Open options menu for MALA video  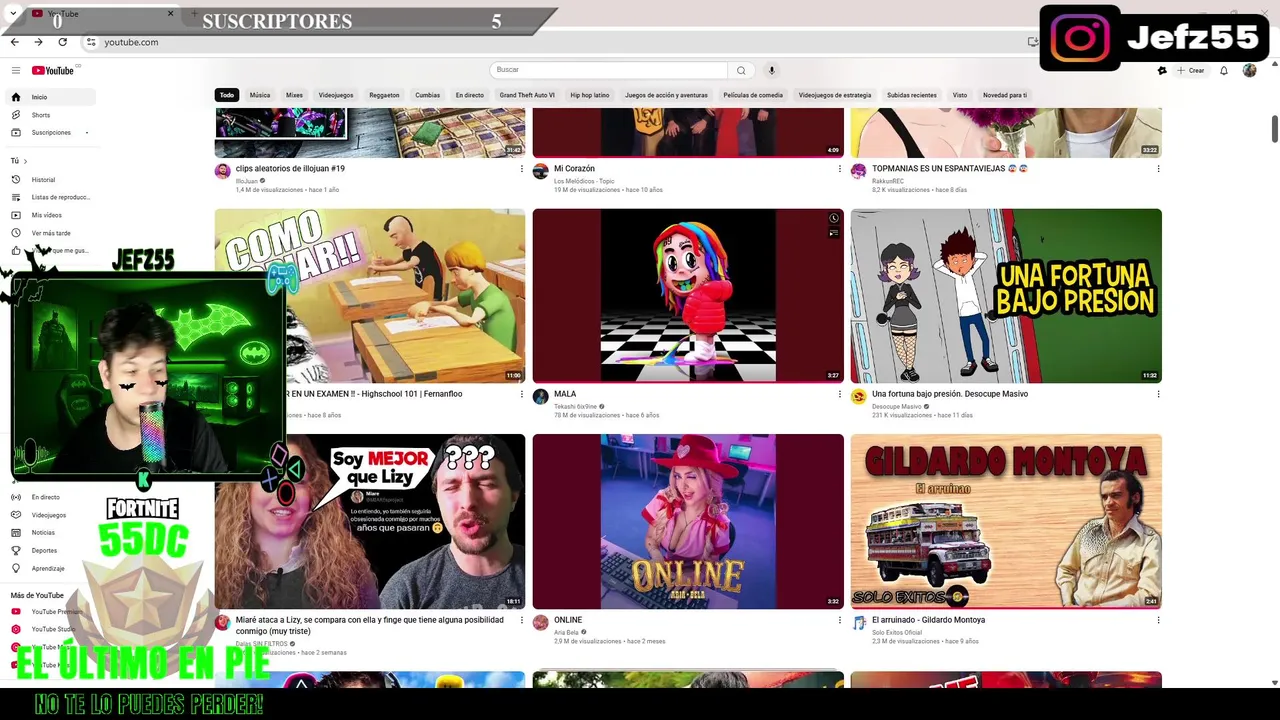point(839,394)
